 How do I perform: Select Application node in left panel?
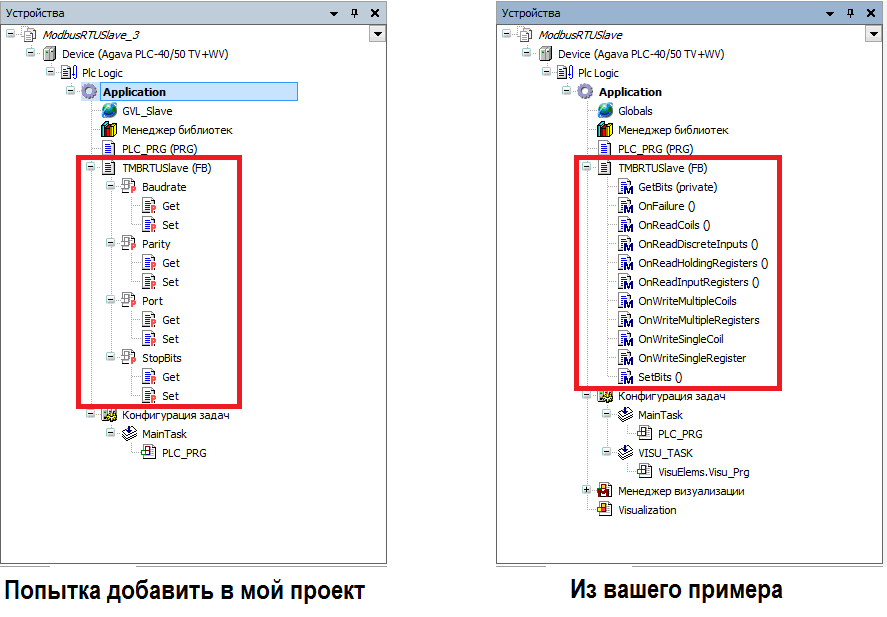[x=199, y=92]
